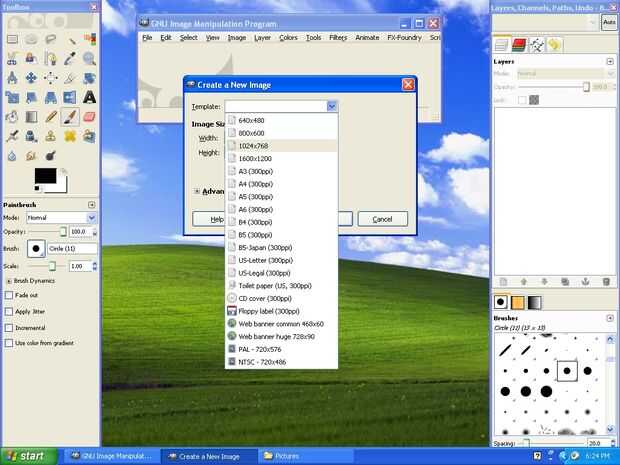Enable the Incremental checkbox
The image size is (620, 465).
pyautogui.click(x=9, y=328)
